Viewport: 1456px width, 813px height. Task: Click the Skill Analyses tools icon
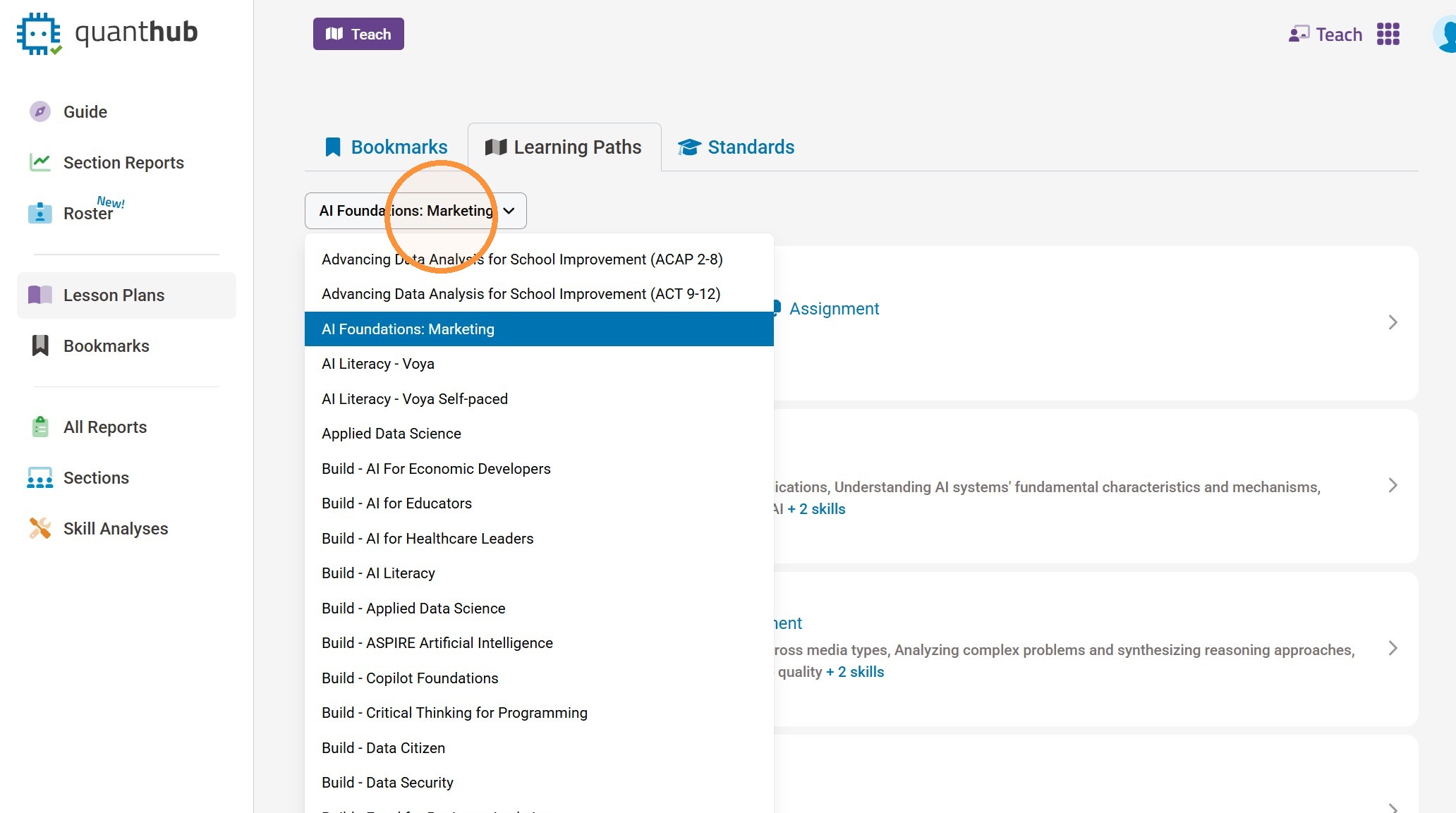pyautogui.click(x=40, y=528)
